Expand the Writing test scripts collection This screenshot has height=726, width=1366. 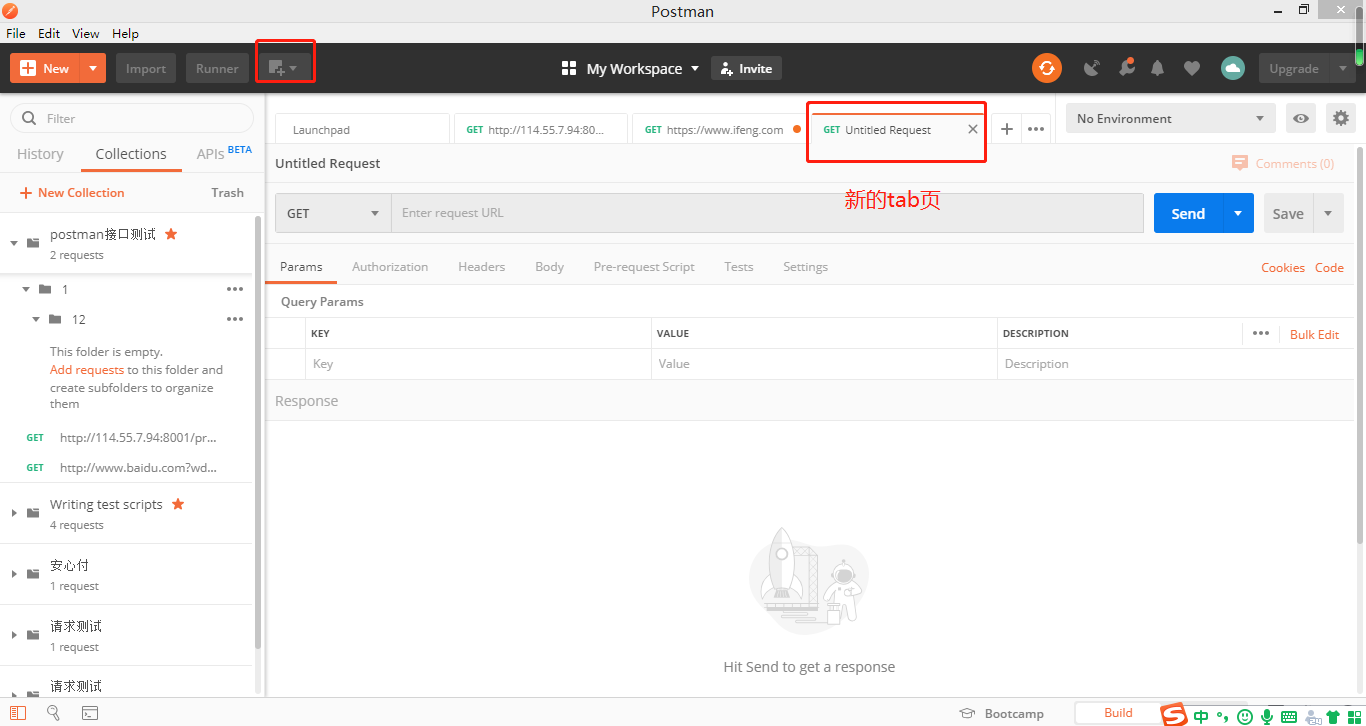(x=14, y=513)
